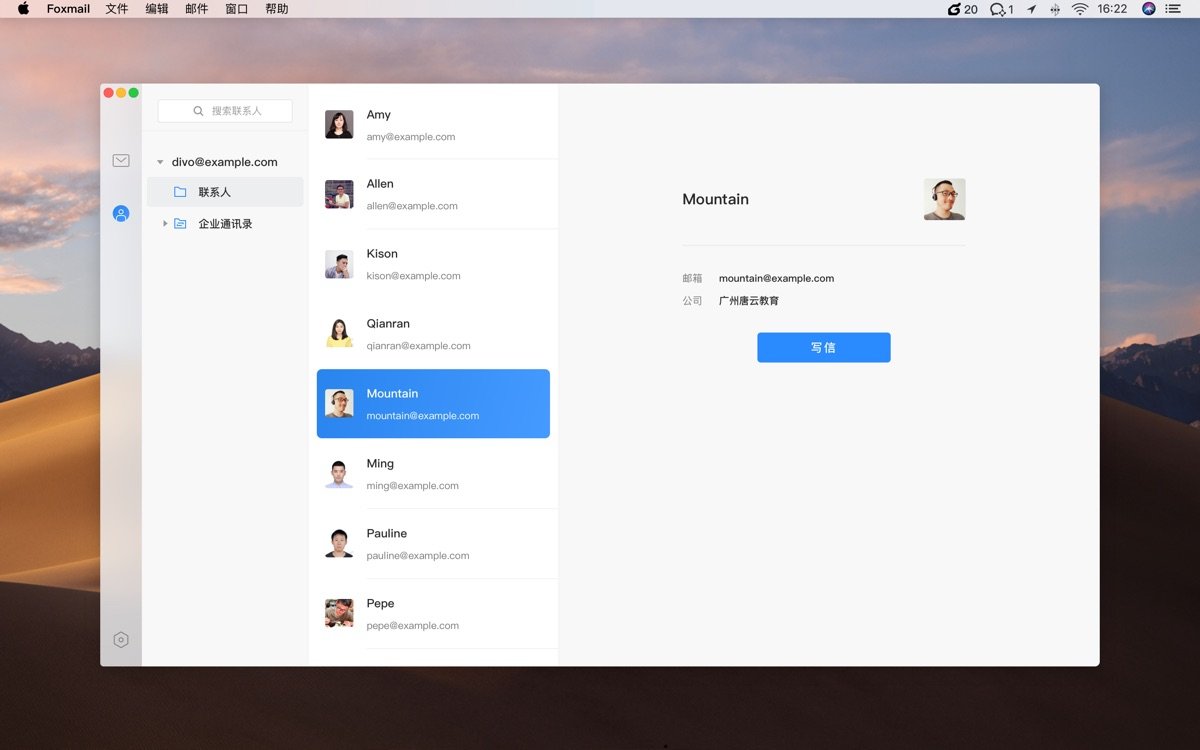Open Notification Center list icon
This screenshot has width=1200, height=750.
tap(1173, 9)
